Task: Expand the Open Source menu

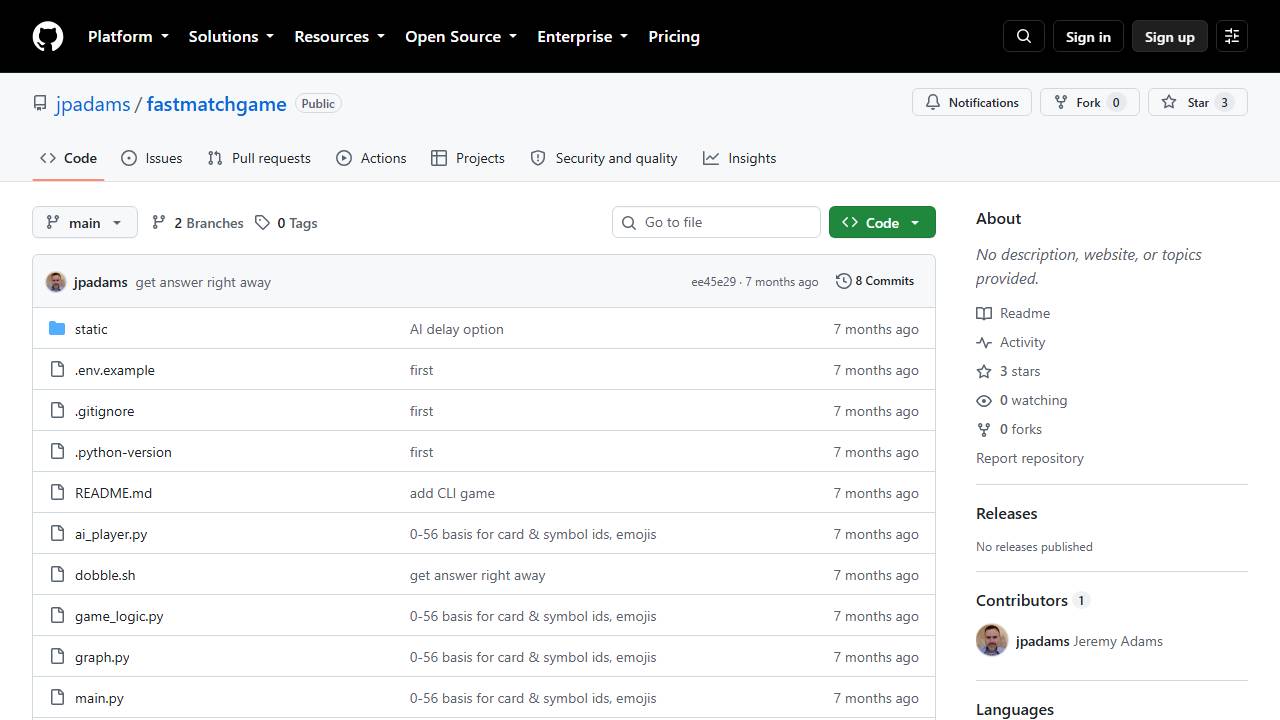Action: click(461, 36)
